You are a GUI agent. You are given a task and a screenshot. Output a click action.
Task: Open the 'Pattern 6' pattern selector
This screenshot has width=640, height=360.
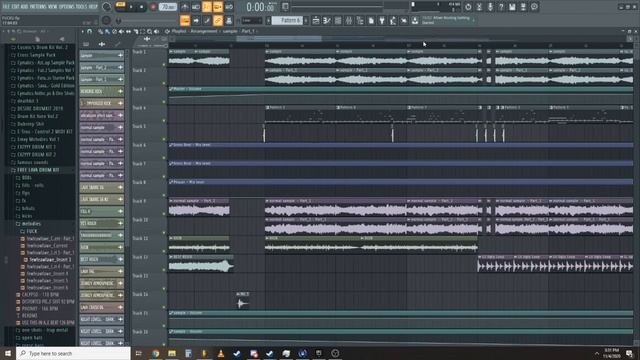pos(287,20)
